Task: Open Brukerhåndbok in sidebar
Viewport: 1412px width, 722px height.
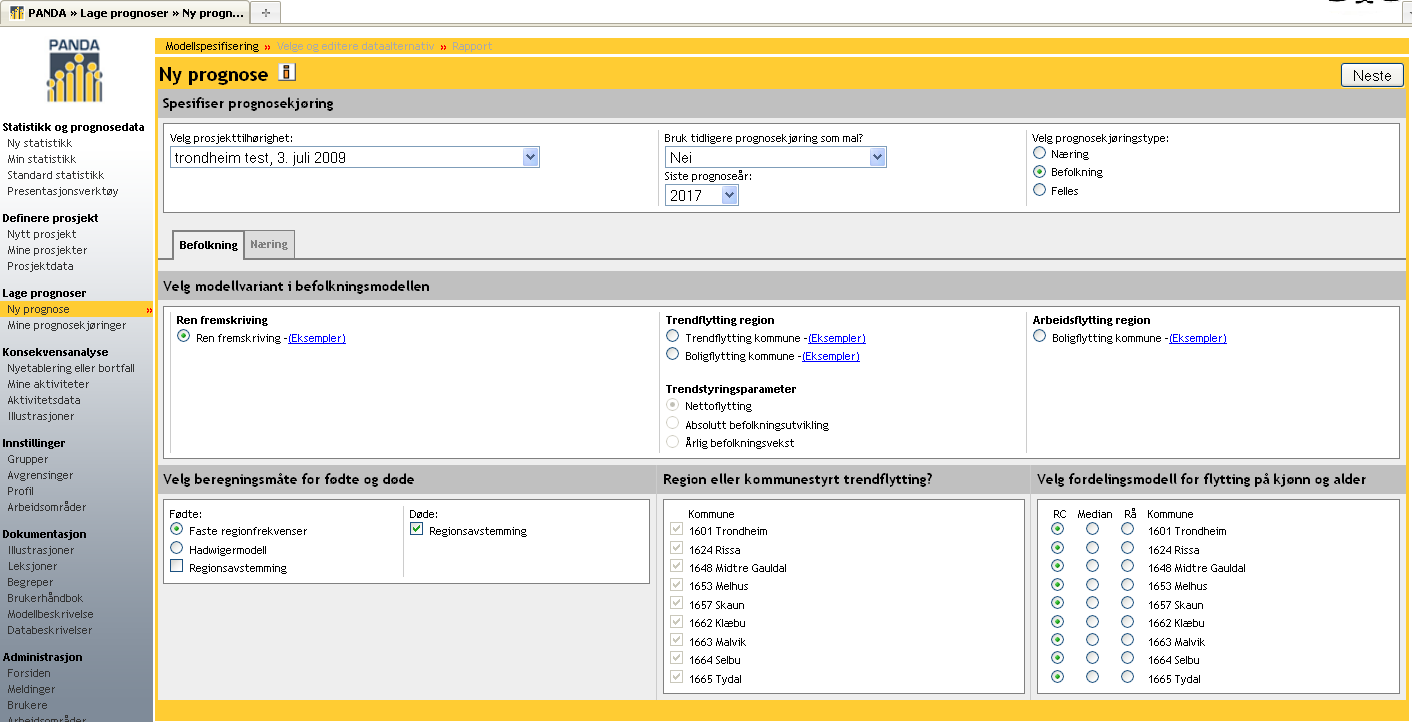Action: point(45,598)
